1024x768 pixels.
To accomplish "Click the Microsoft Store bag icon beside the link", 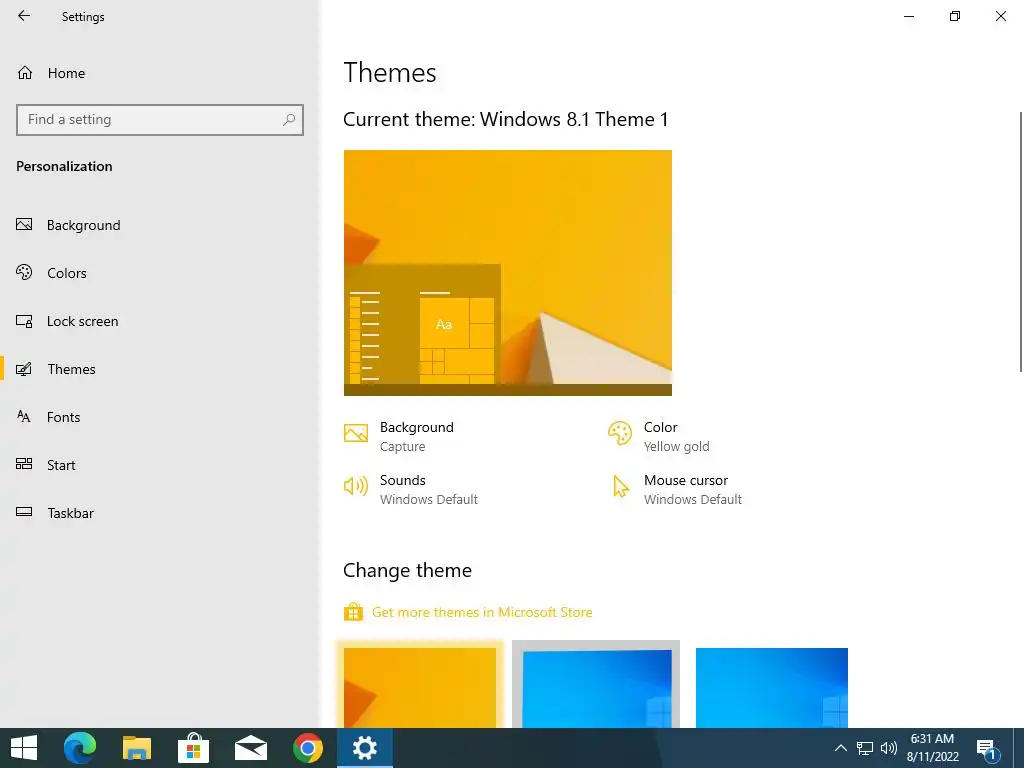I will [353, 612].
